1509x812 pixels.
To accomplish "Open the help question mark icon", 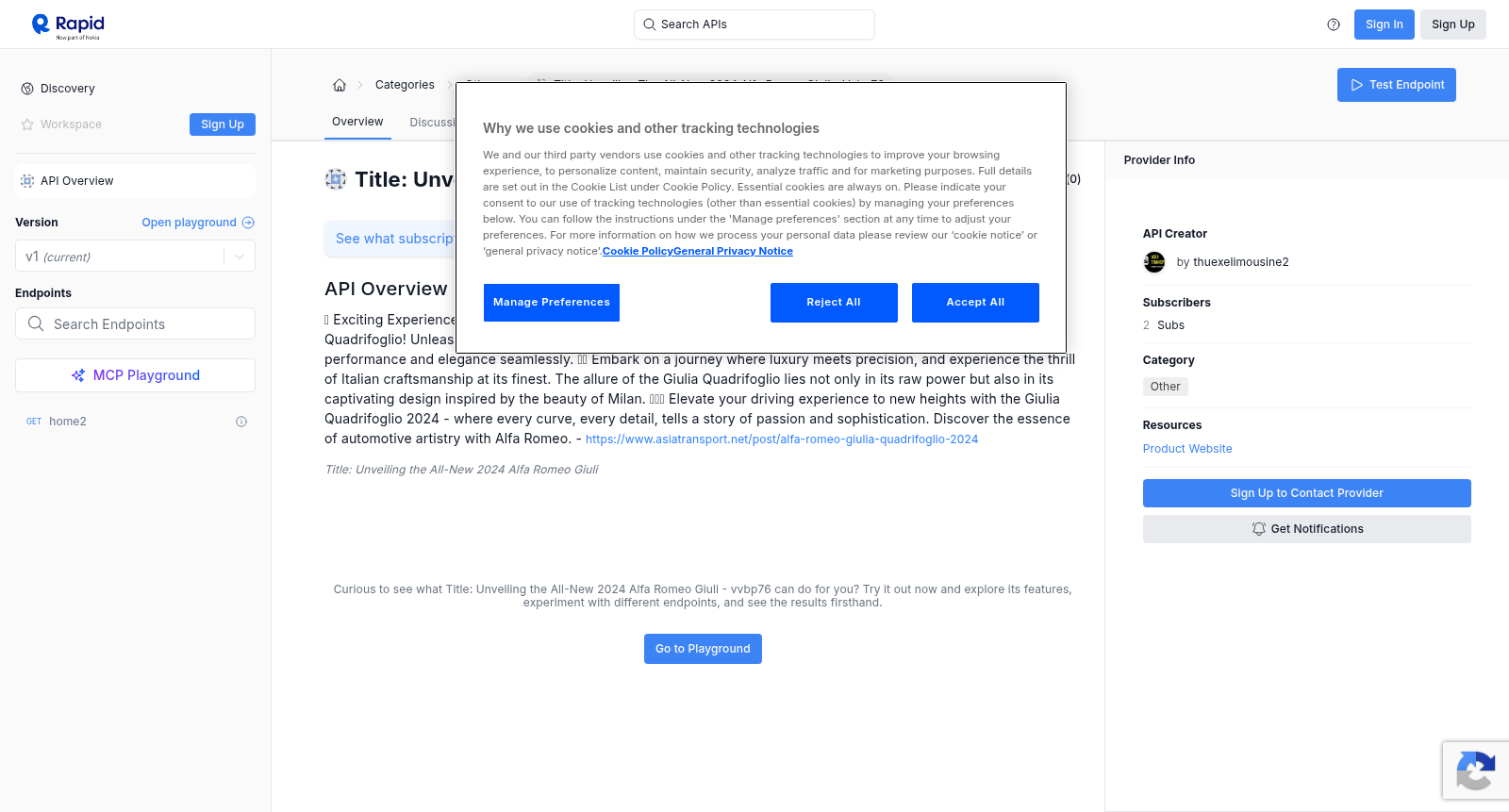I will coord(1334,25).
